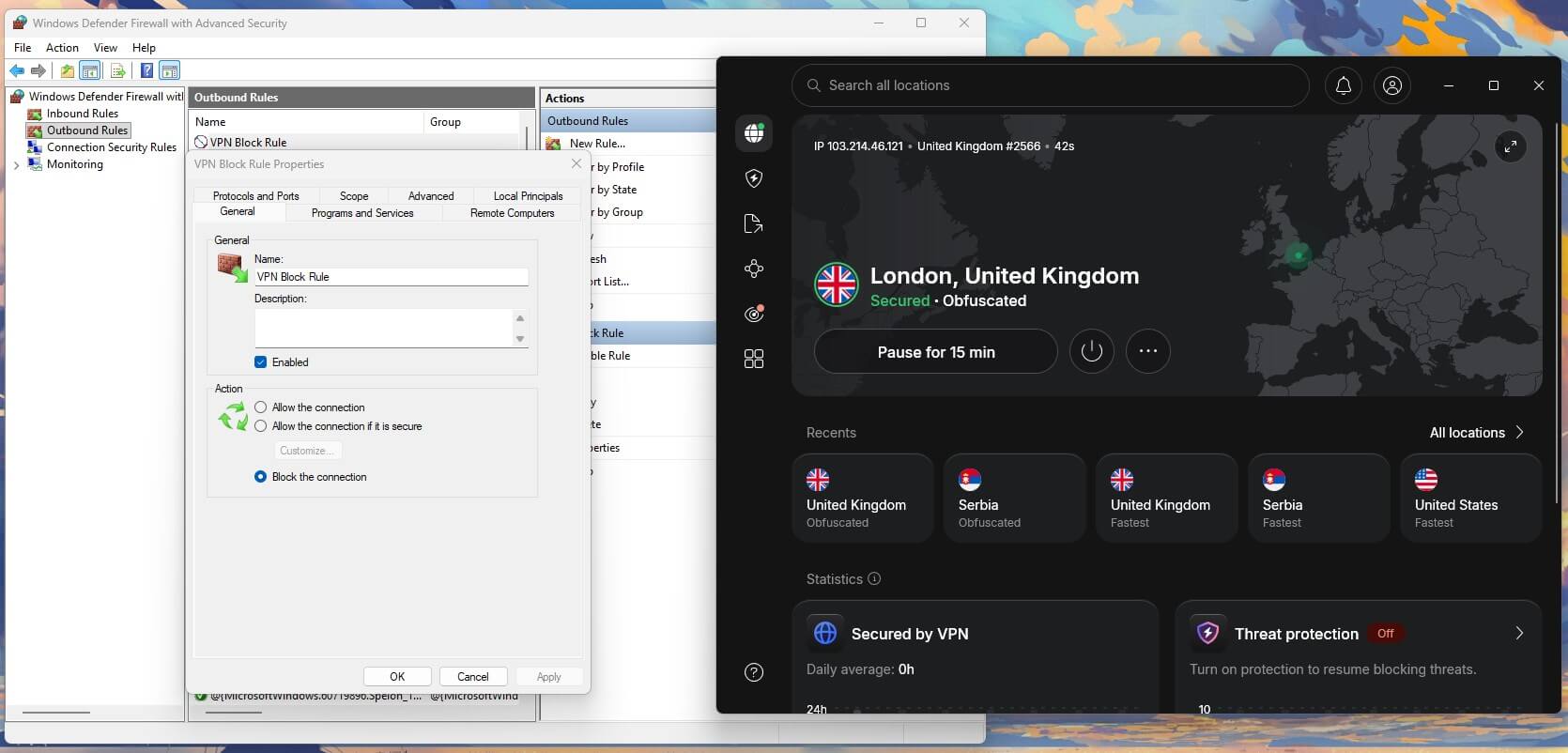Open the File menu
1568x753 pixels.
(x=23, y=47)
